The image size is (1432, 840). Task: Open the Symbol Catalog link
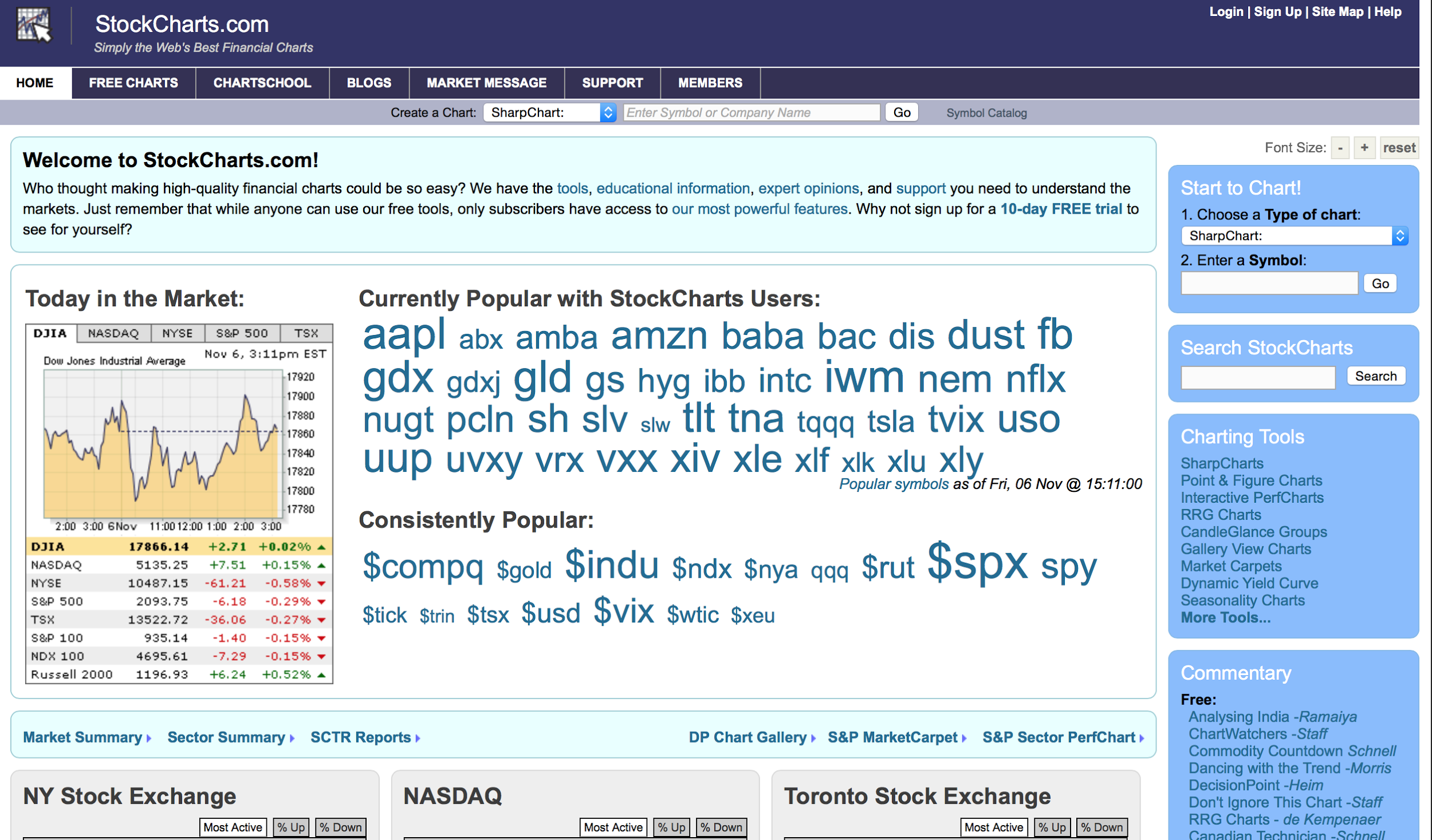[x=986, y=113]
